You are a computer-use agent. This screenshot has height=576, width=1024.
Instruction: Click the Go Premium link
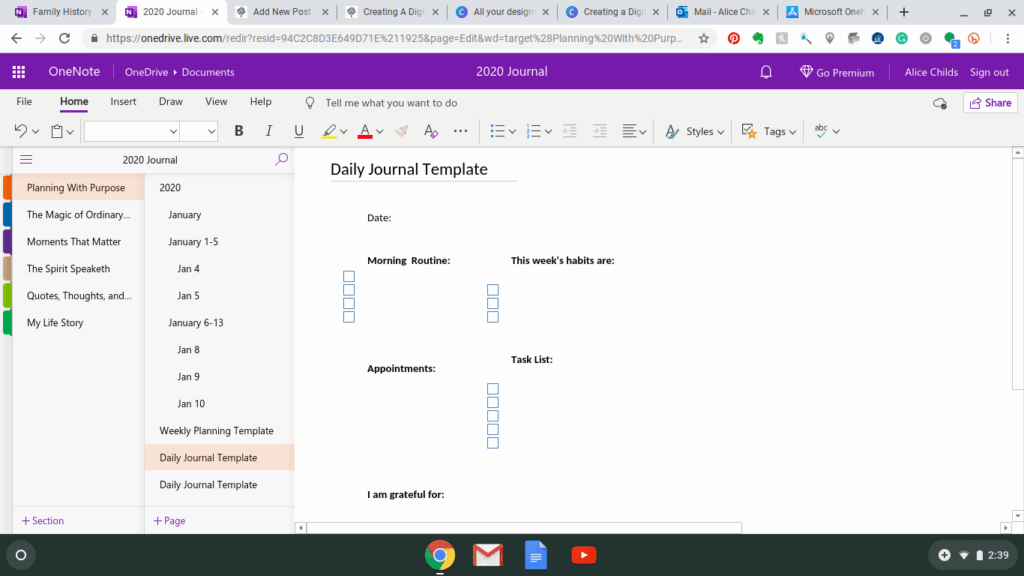pyautogui.click(x=837, y=72)
